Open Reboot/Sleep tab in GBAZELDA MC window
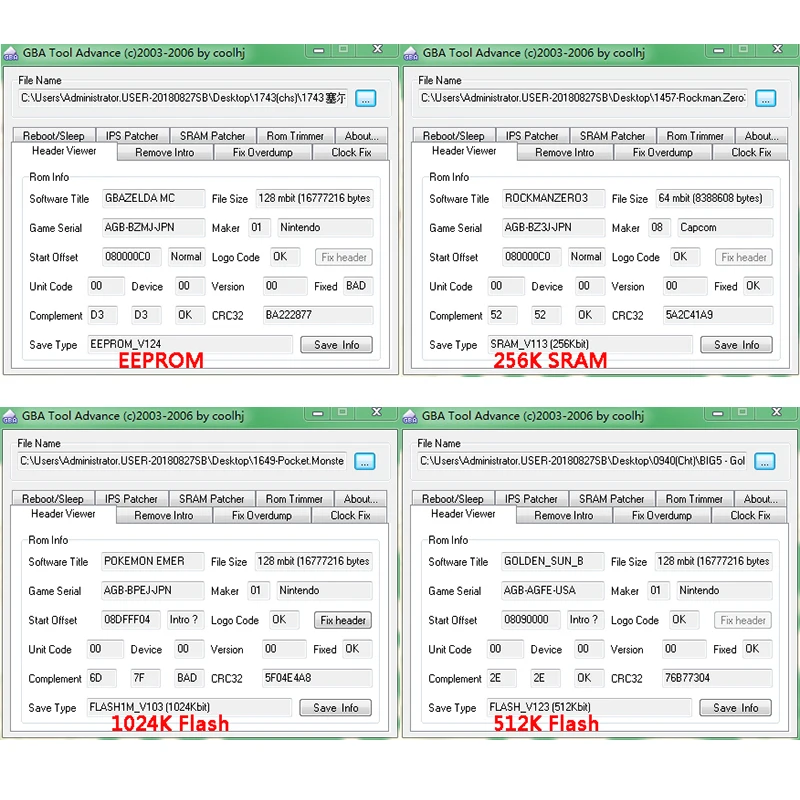The height and width of the screenshot is (800, 800). pos(54,136)
